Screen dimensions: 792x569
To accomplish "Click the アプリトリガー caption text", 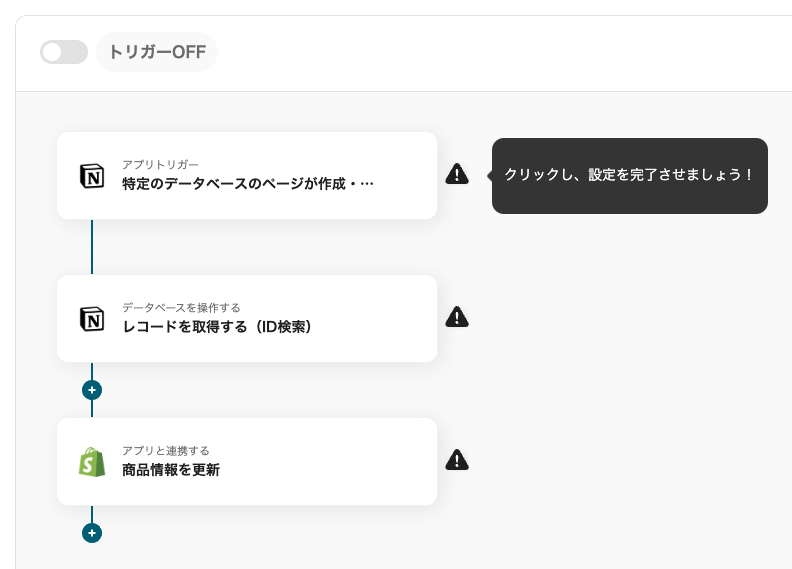I will coord(160,164).
